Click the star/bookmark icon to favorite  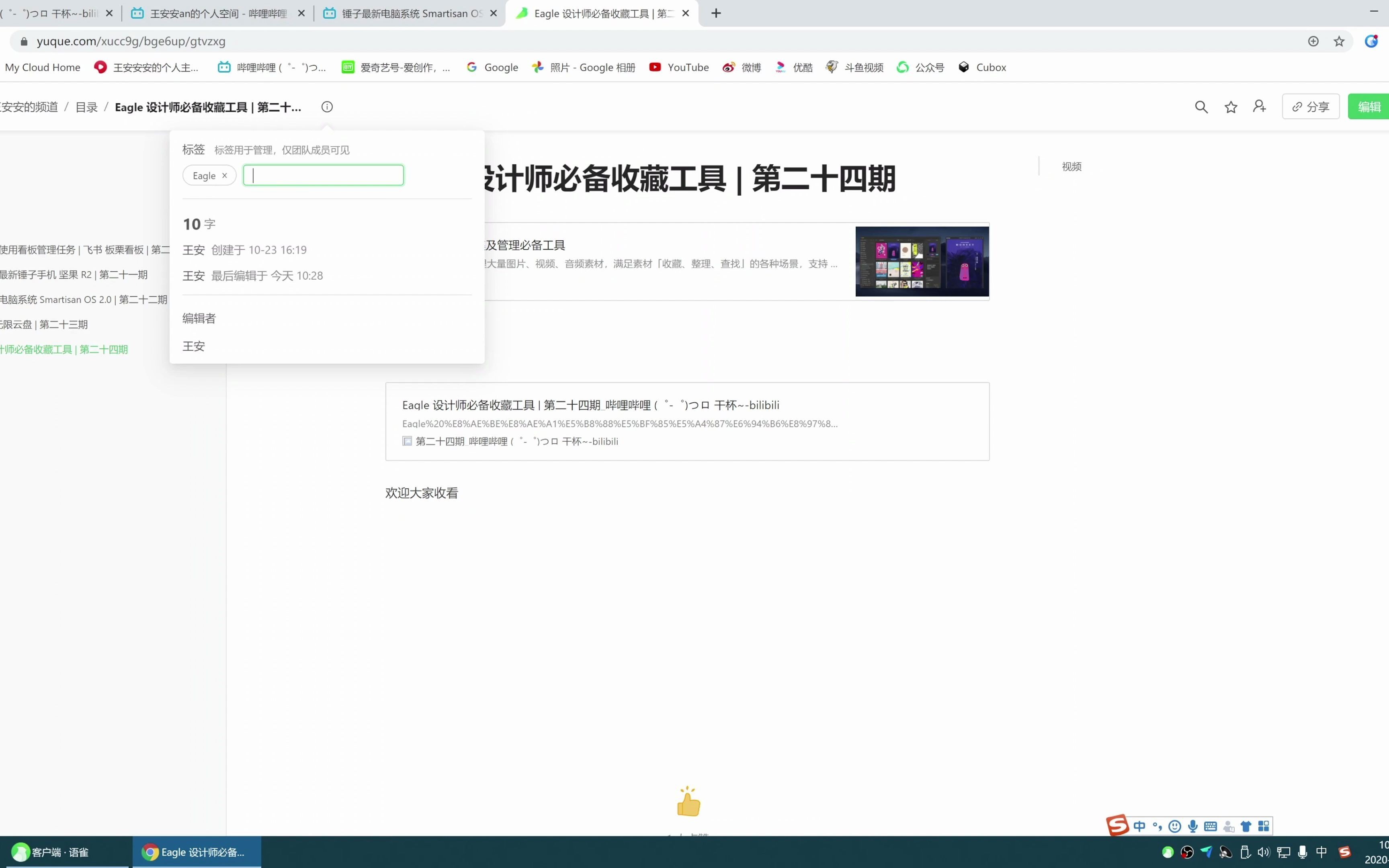(x=1231, y=107)
